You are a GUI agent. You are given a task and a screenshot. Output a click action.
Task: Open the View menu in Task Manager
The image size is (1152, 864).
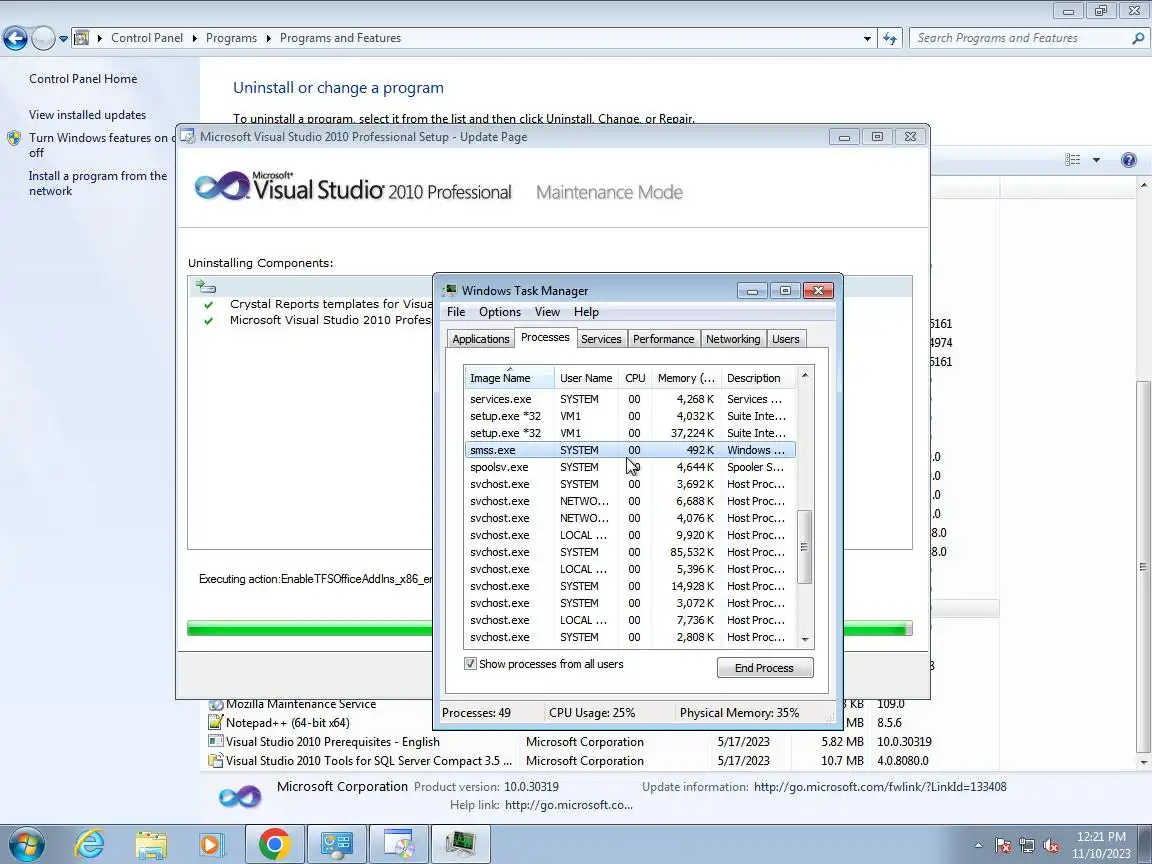(547, 312)
